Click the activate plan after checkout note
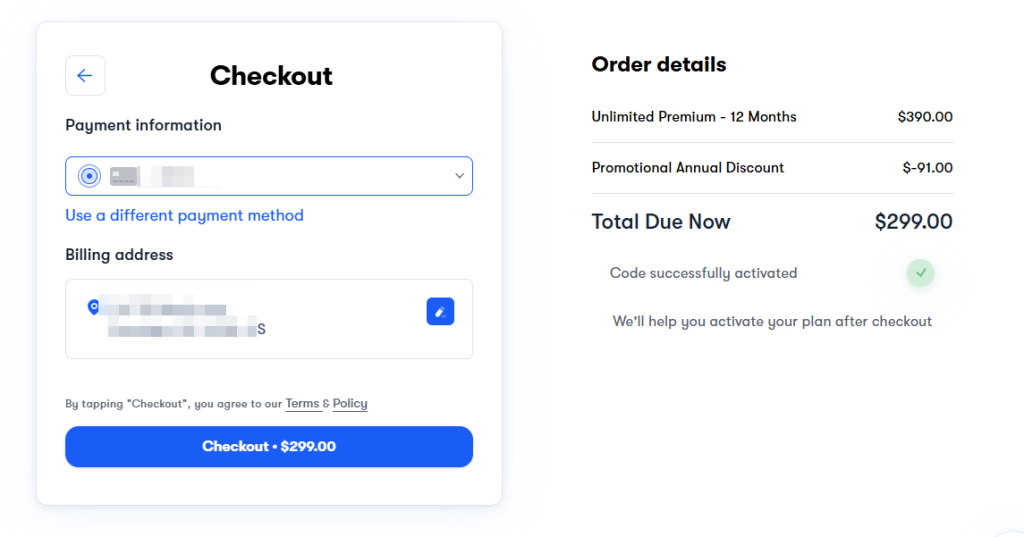This screenshot has height=537, width=1024. 772,321
